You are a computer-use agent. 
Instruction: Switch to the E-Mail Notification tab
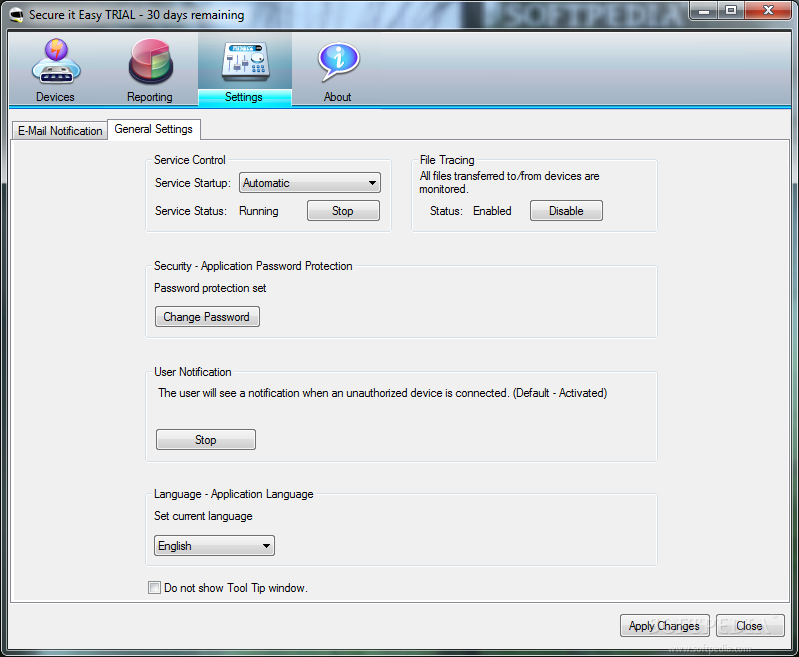[60, 130]
